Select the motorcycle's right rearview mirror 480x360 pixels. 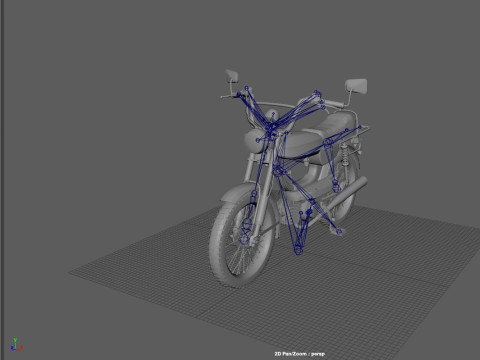pos(356,86)
